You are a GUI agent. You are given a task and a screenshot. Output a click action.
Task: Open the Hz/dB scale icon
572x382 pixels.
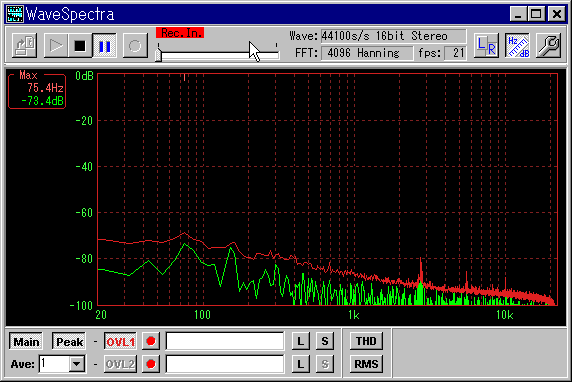[x=518, y=46]
